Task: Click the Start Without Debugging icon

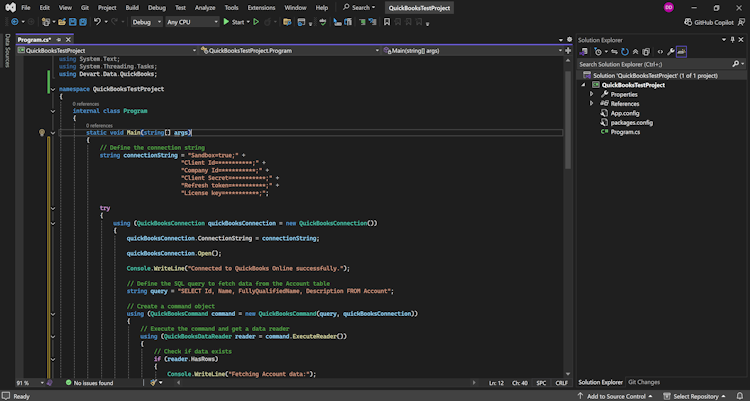Action: [256, 21]
